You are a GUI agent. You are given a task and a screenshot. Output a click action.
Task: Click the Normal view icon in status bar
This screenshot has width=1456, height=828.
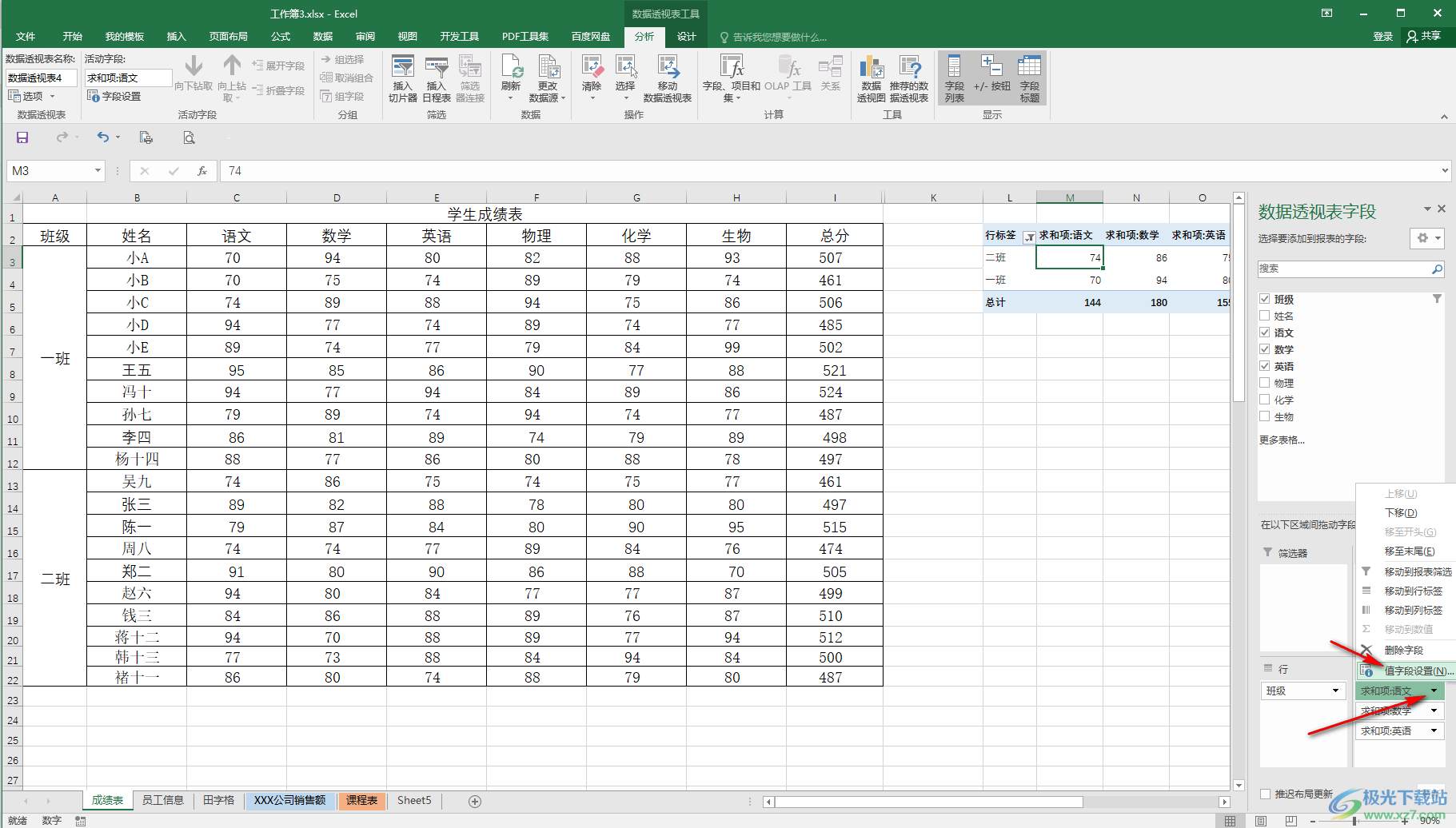click(x=1230, y=821)
